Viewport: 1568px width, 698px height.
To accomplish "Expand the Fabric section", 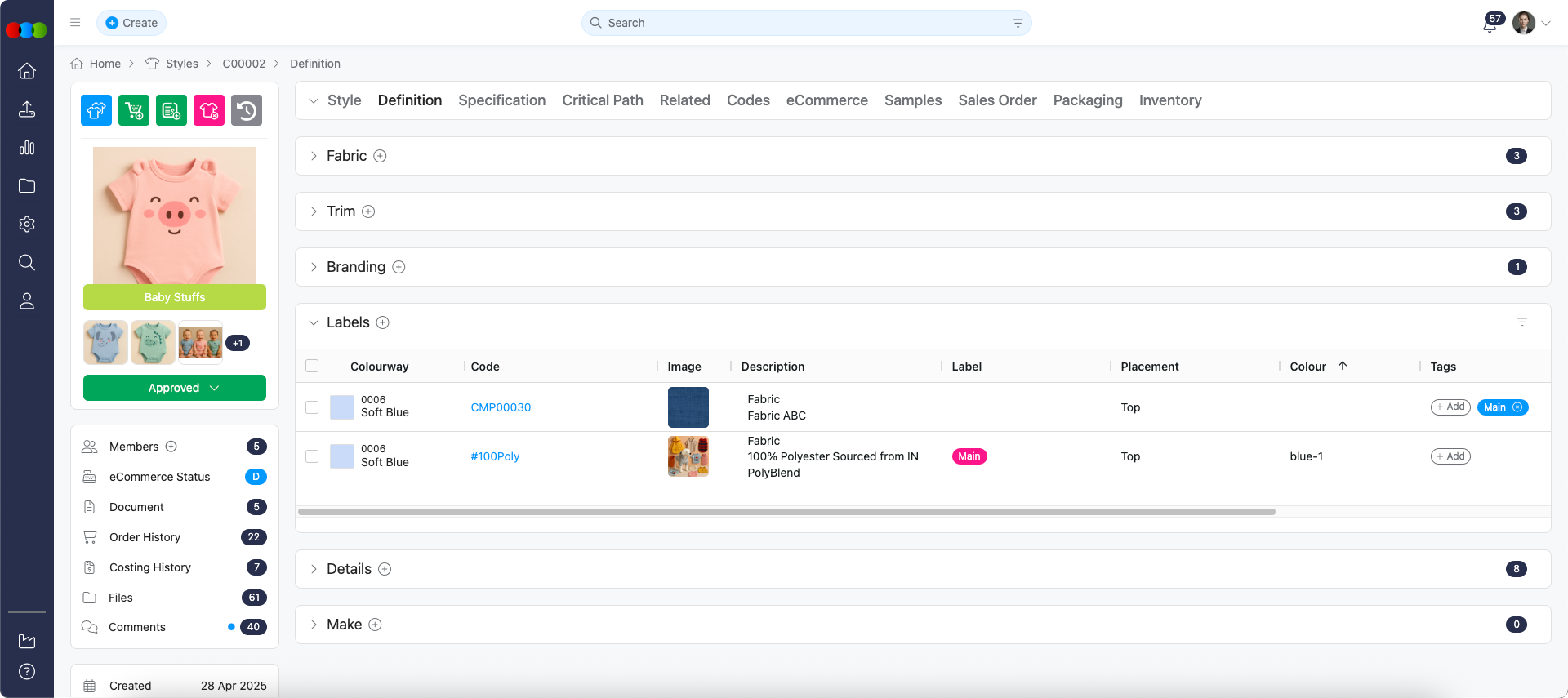I will (x=314, y=156).
